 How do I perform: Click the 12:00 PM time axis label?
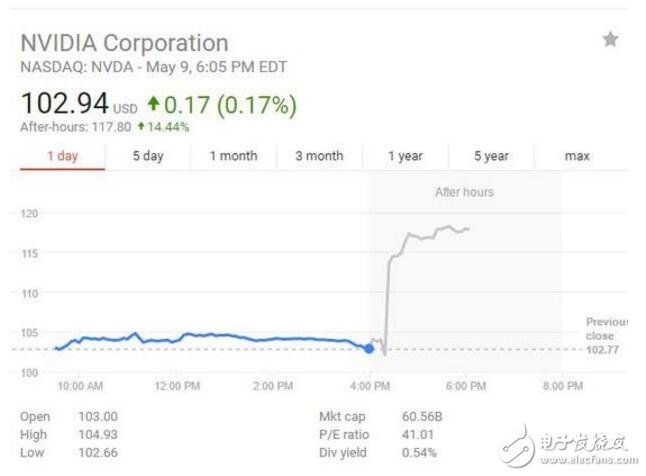[x=176, y=386]
